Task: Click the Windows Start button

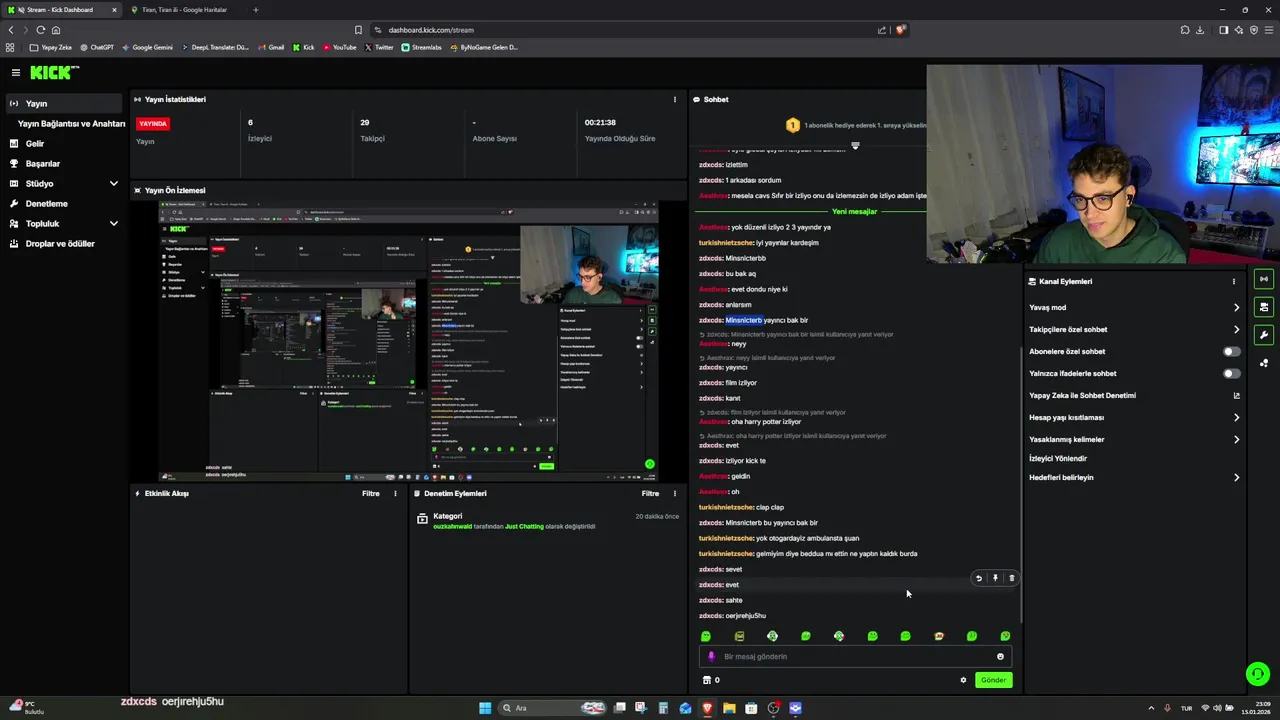Action: [485, 708]
